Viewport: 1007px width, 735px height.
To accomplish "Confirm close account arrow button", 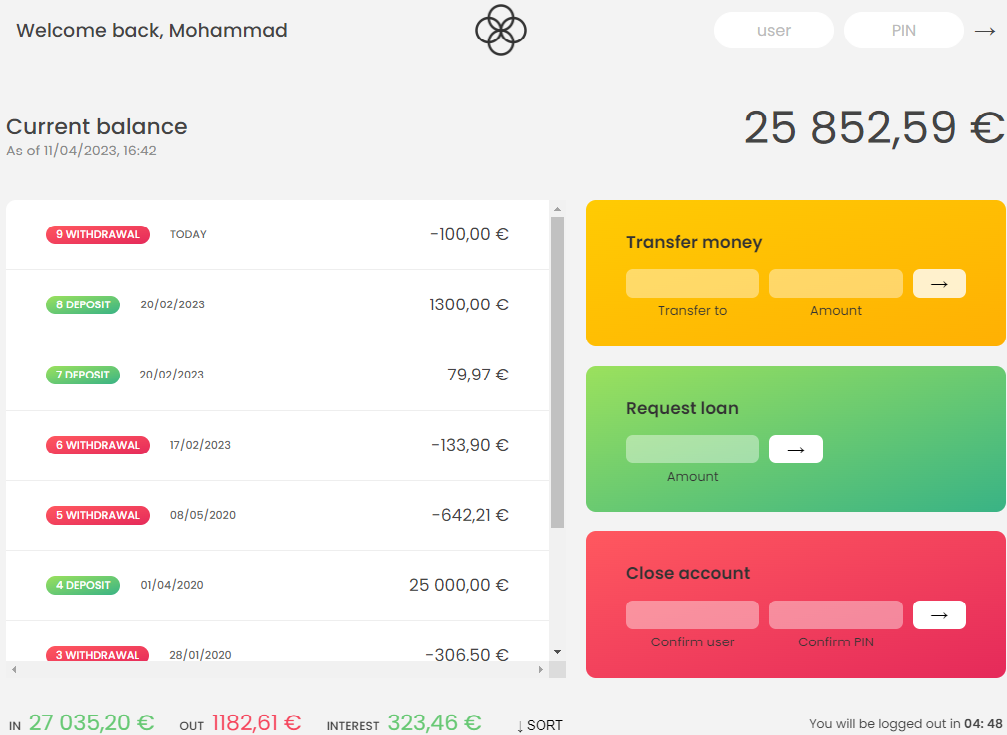I will tap(939, 615).
